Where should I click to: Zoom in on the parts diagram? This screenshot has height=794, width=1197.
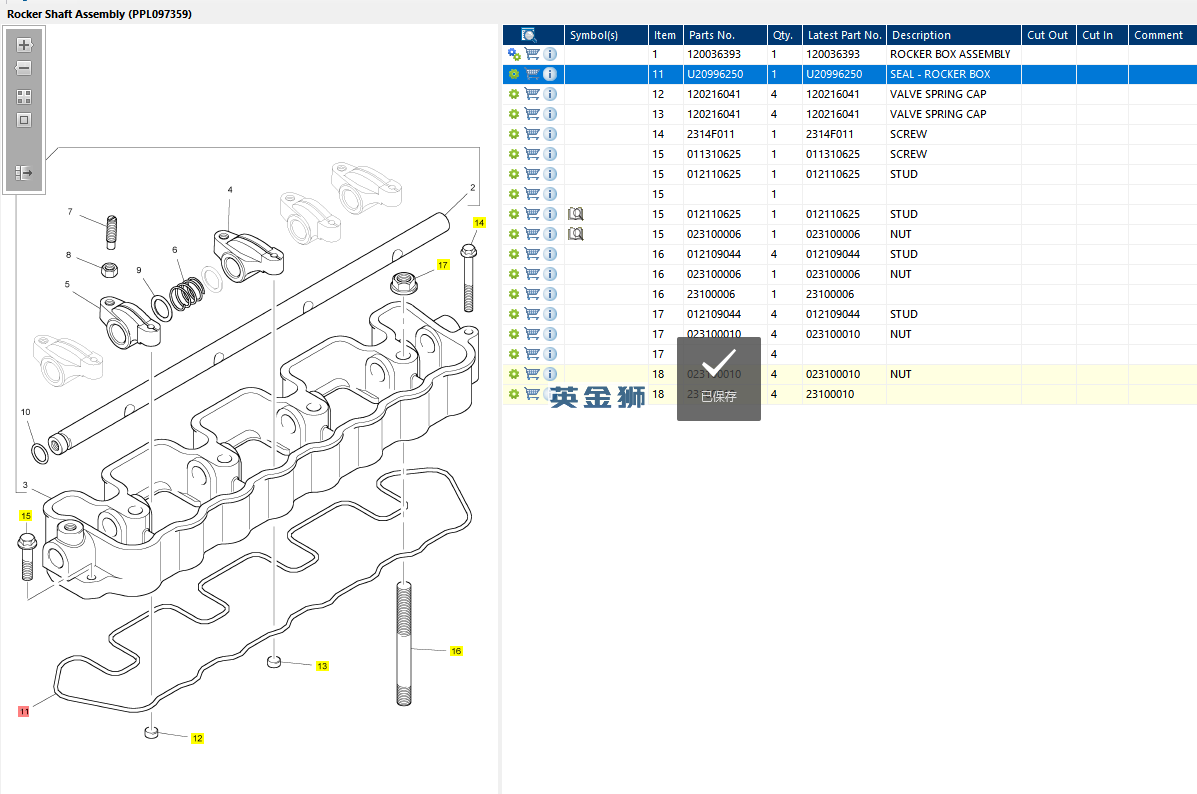pyautogui.click(x=24, y=45)
